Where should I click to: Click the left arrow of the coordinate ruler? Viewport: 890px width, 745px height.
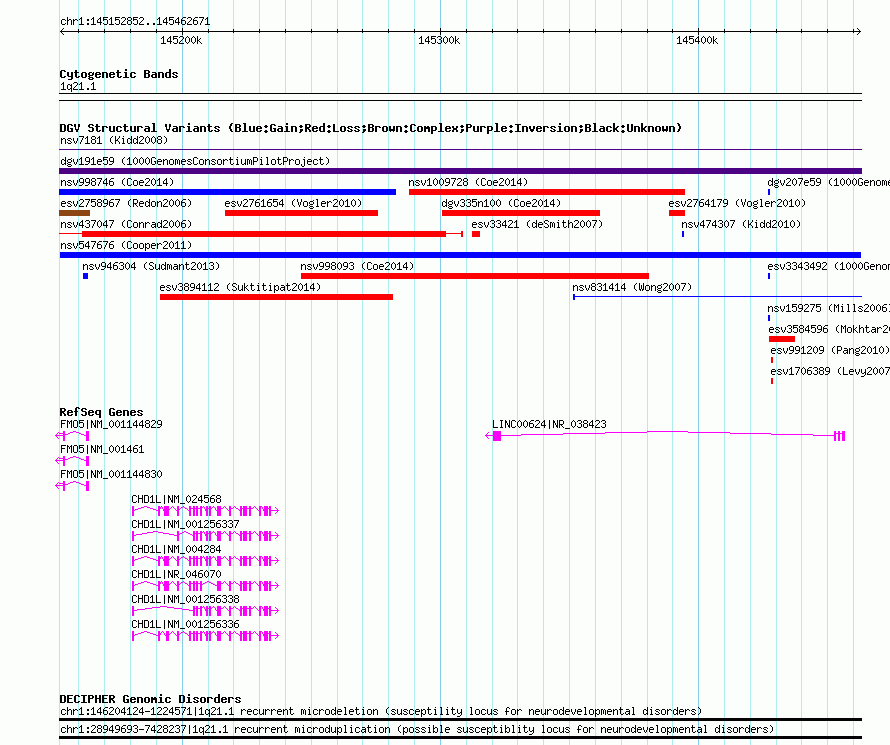62,32
